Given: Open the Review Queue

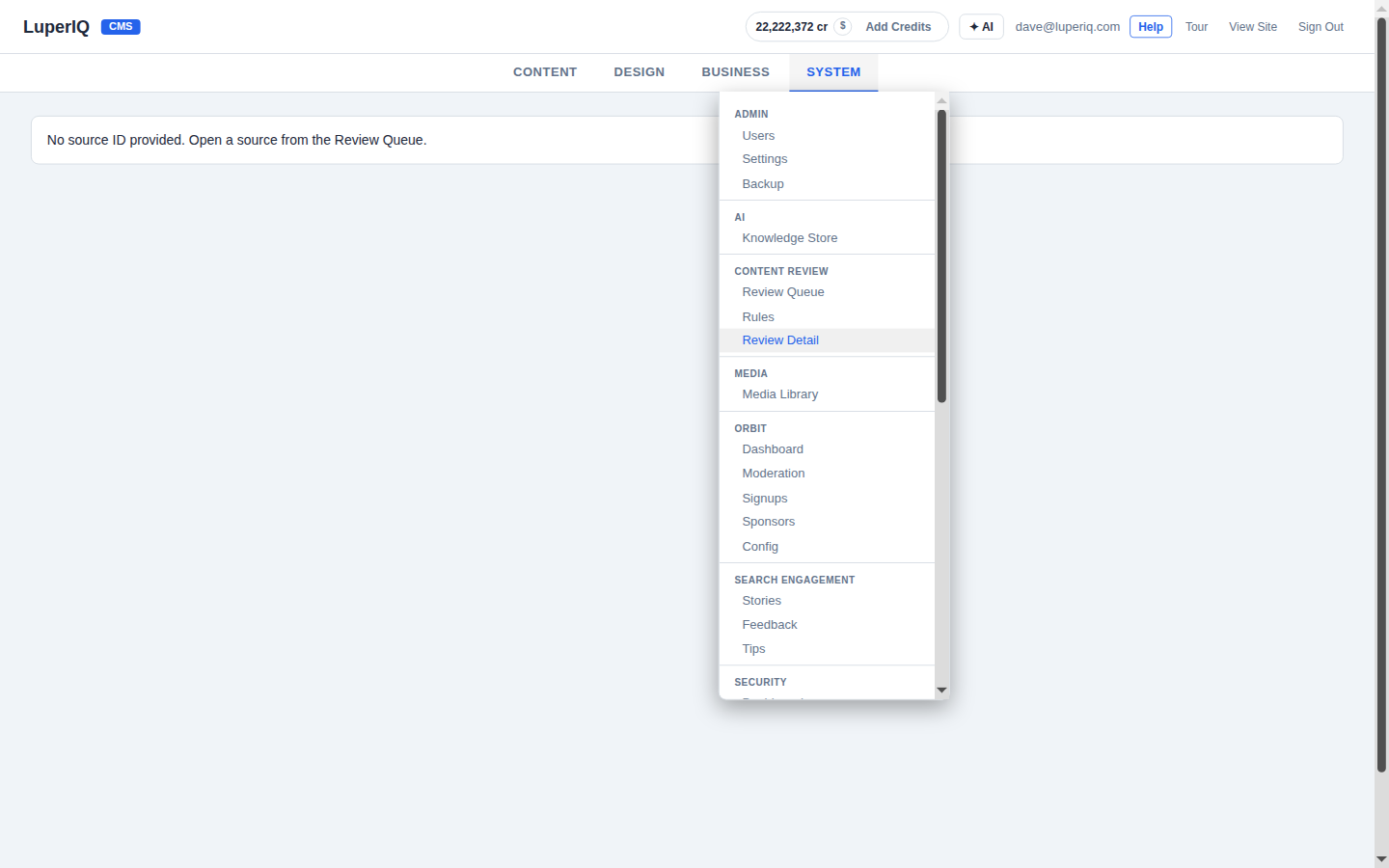Looking at the screenshot, I should tap(782, 291).
